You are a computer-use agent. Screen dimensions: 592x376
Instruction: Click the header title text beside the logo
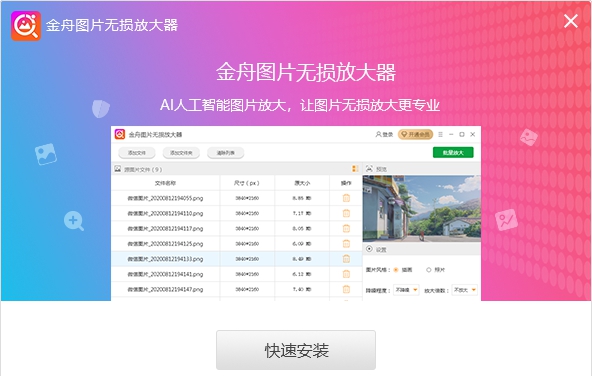[x=112, y=25]
